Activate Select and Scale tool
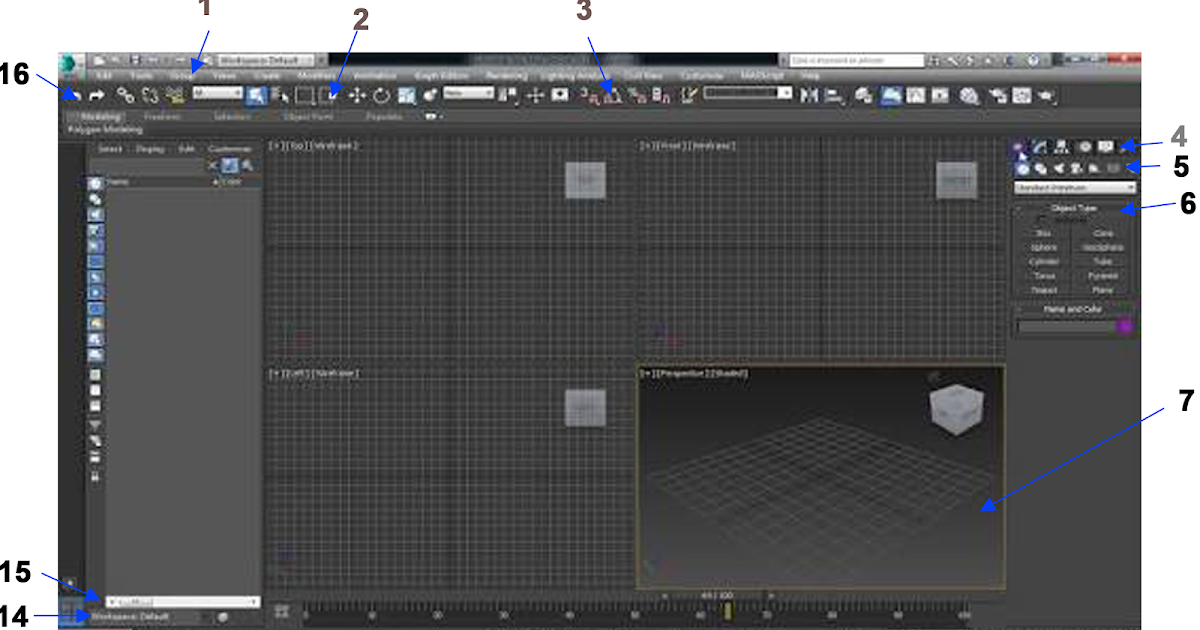This screenshot has width=1200, height=630. (x=406, y=95)
